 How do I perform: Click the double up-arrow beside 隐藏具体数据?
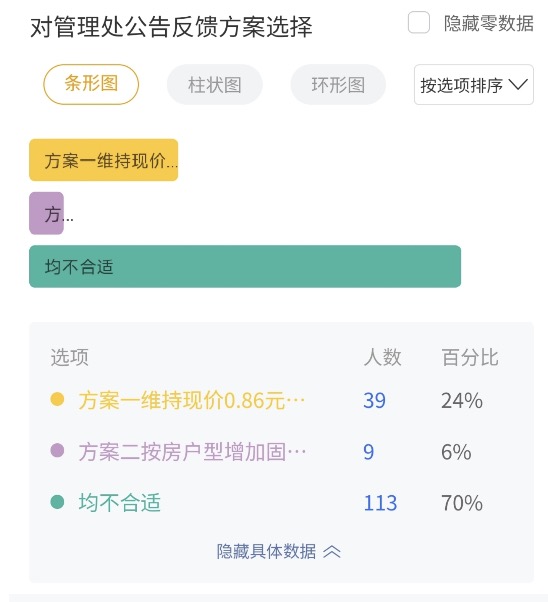[x=332, y=552]
